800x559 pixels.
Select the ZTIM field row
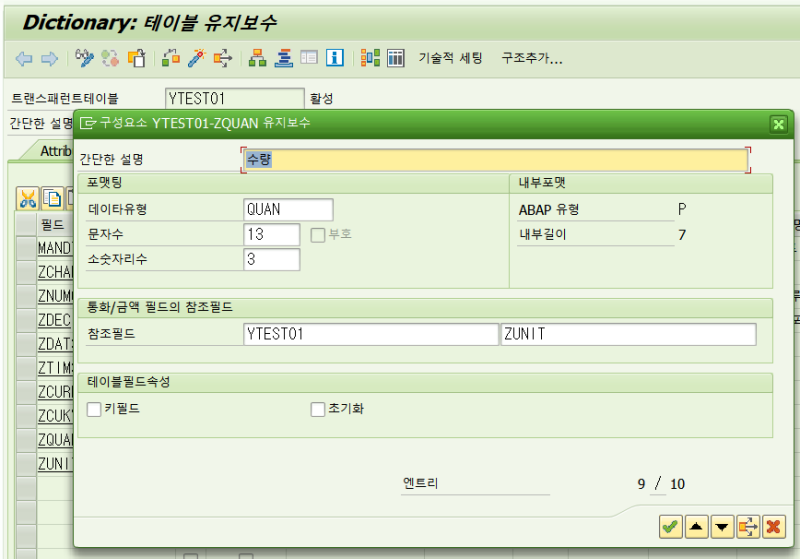55,368
